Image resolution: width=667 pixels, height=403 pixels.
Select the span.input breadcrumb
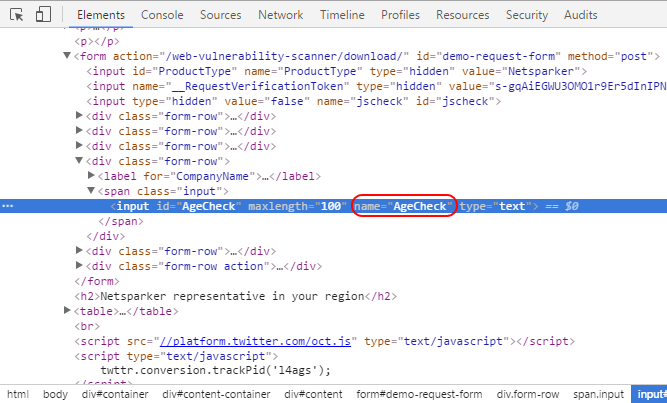pos(599,394)
